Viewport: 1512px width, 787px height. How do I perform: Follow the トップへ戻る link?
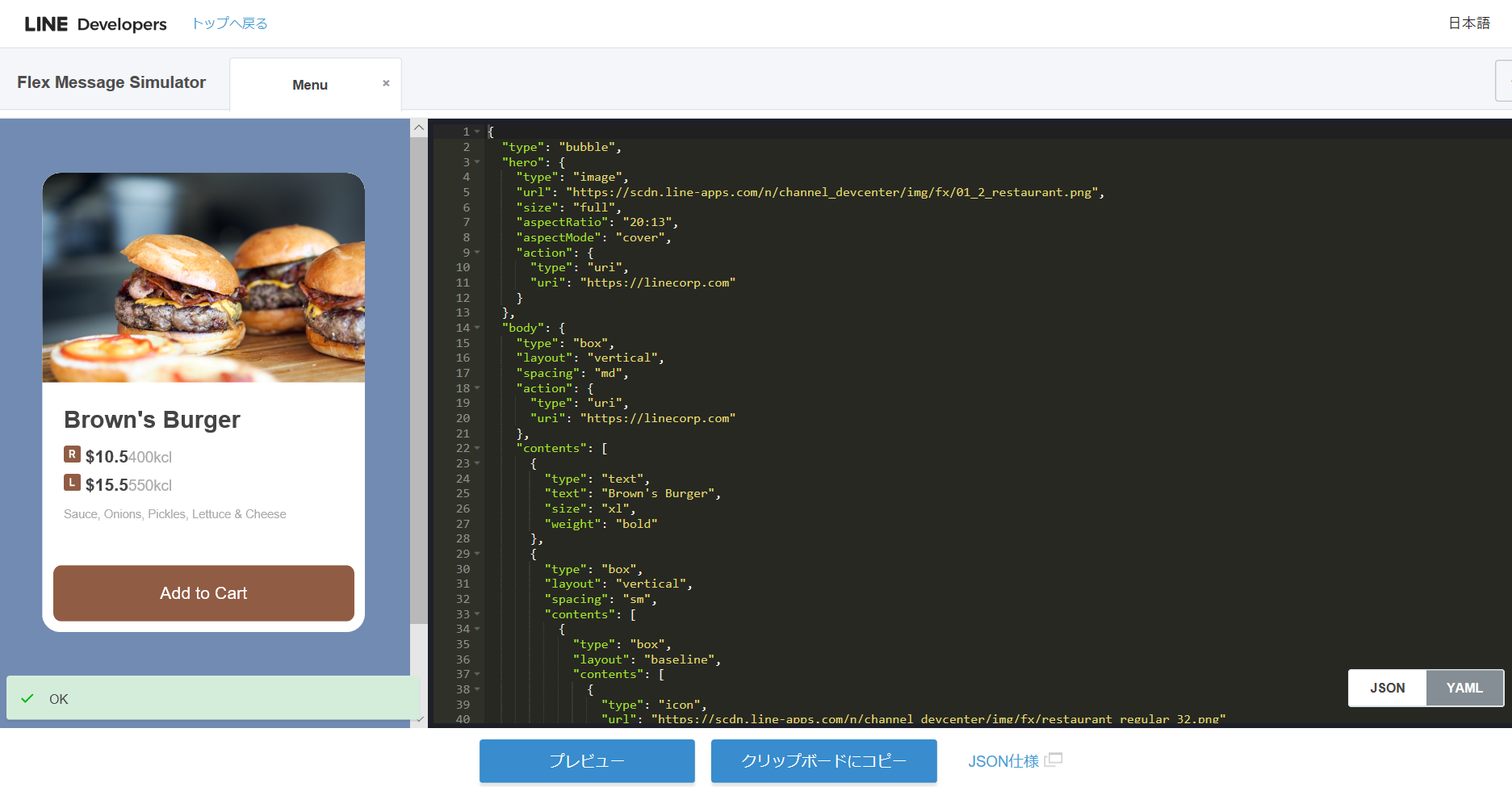point(229,23)
